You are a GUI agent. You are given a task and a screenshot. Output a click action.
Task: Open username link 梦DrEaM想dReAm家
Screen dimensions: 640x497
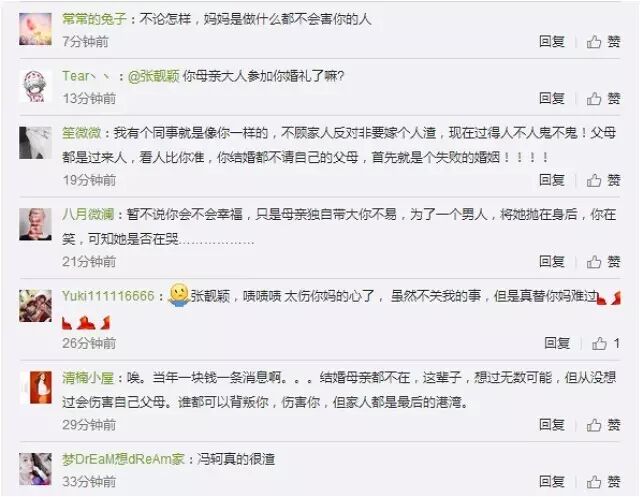point(123,459)
